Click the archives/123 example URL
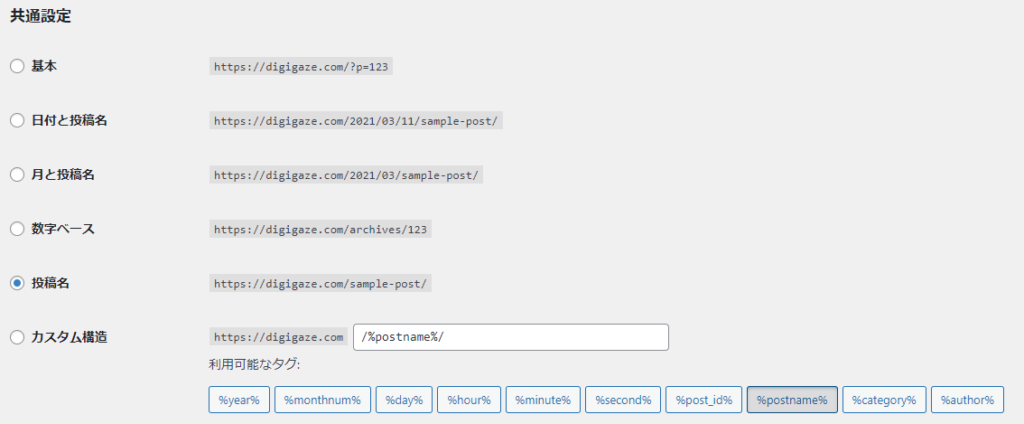 click(320, 229)
